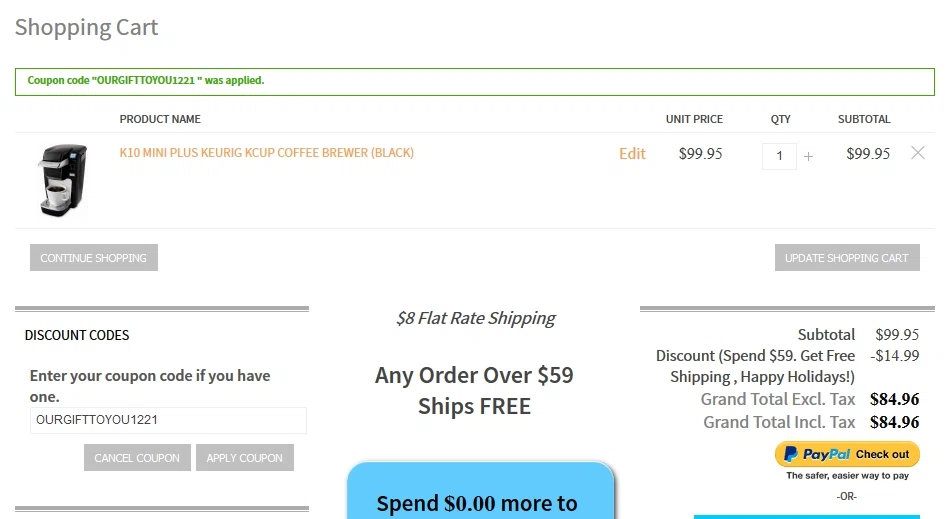Apply the coupon code

click(245, 458)
